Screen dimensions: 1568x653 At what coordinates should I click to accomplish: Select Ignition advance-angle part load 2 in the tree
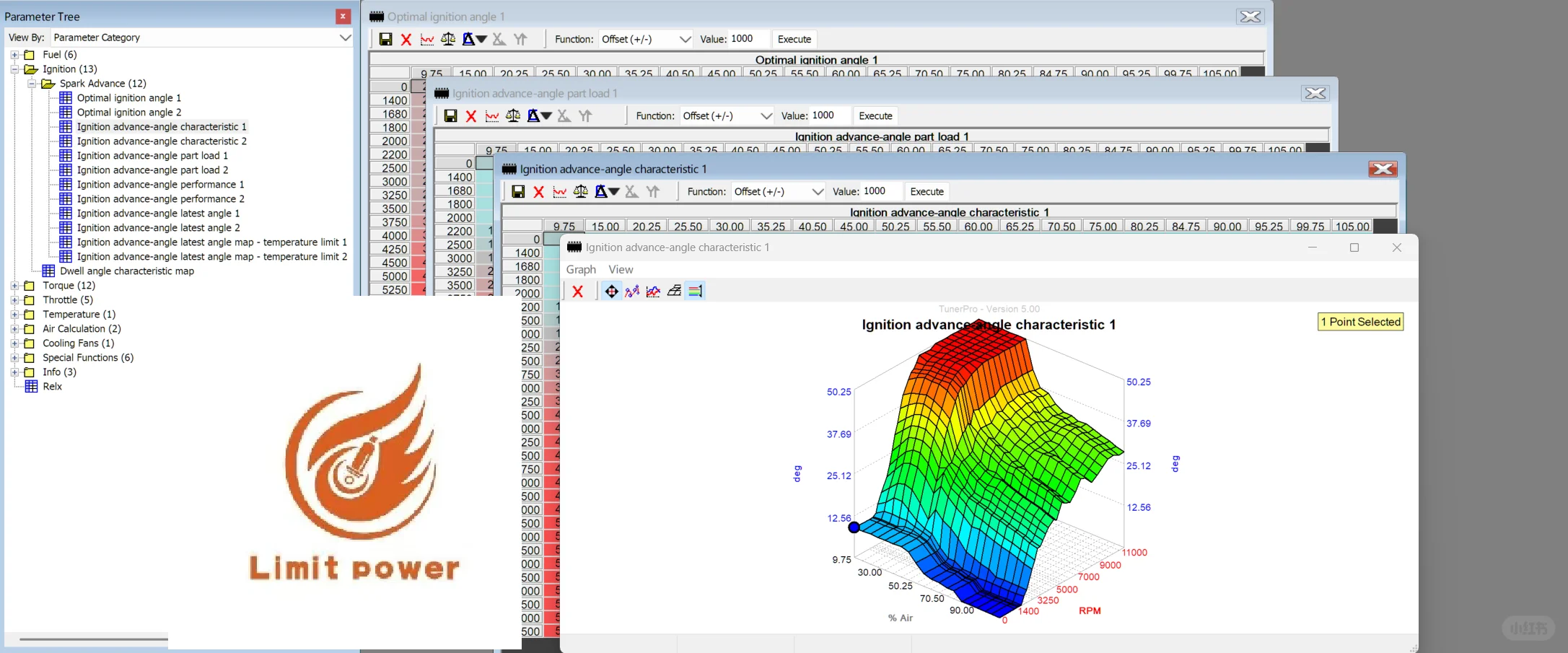tap(152, 170)
